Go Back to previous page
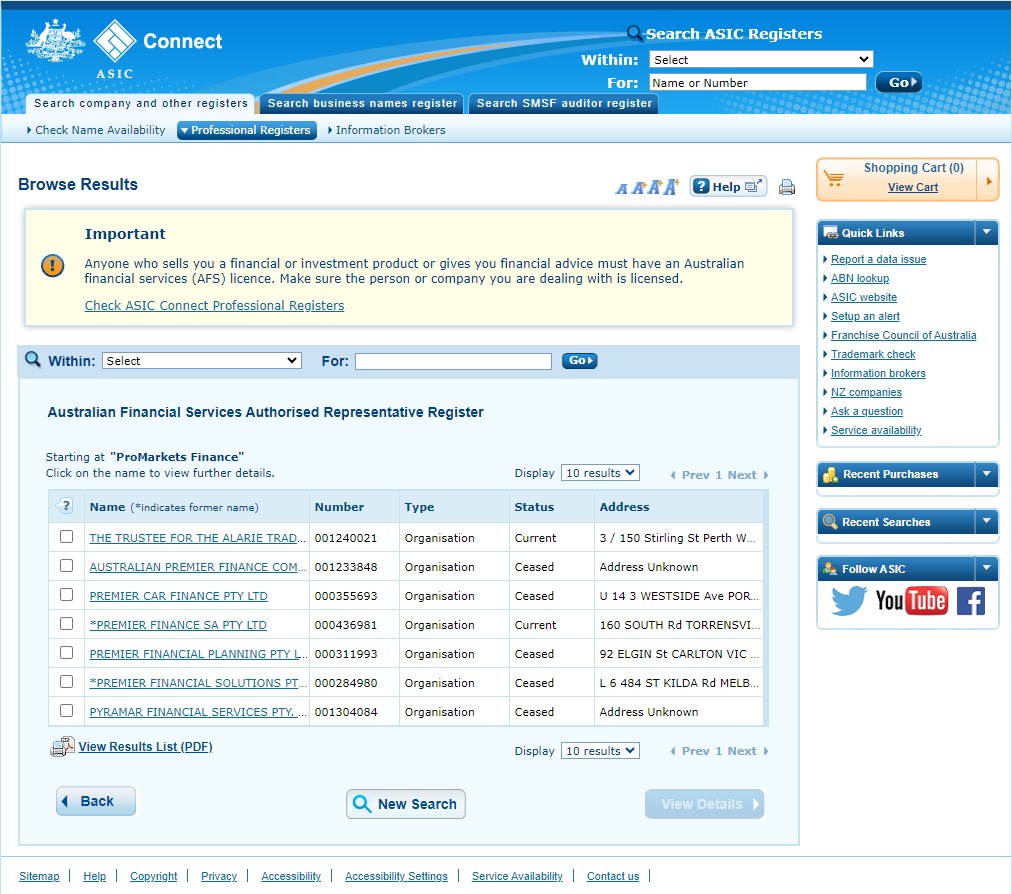The width and height of the screenshot is (1012, 894). (x=96, y=801)
